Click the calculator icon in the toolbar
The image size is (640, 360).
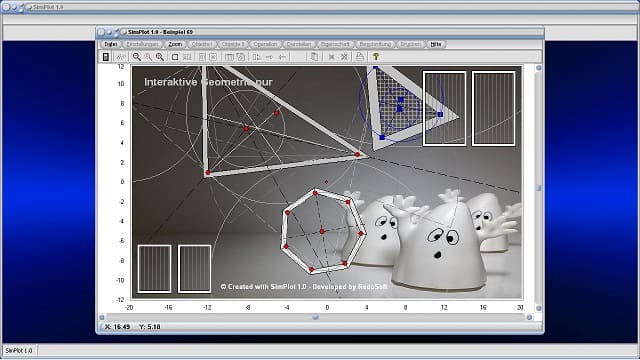(x=106, y=57)
